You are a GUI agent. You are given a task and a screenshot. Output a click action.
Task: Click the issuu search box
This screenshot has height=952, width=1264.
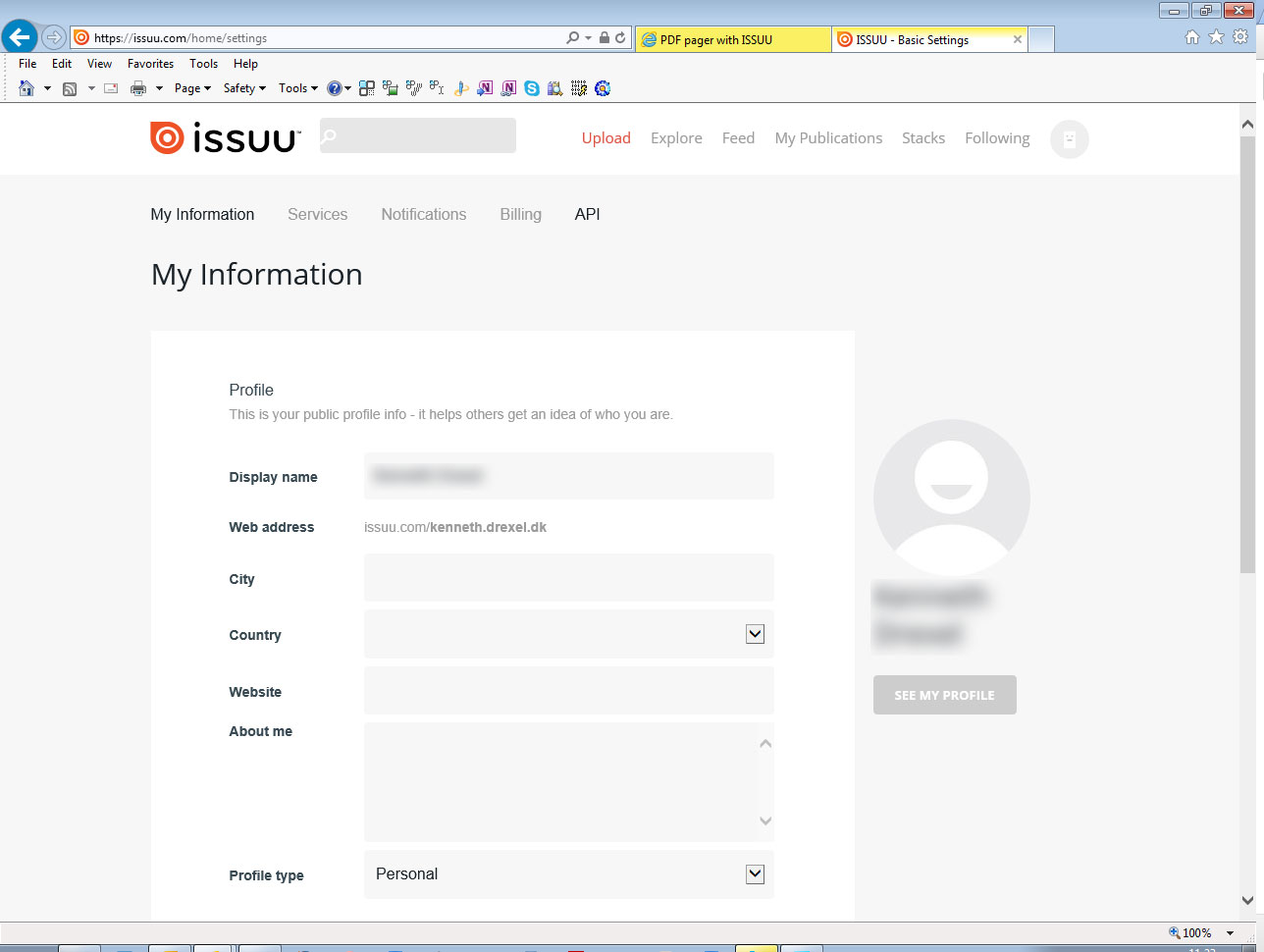[418, 135]
